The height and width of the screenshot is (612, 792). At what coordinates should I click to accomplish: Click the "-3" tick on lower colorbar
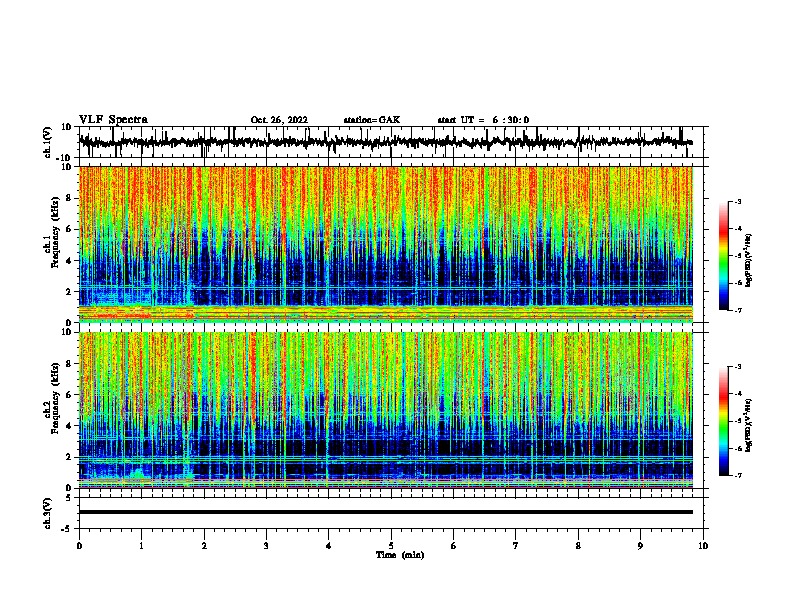pyautogui.click(x=738, y=367)
